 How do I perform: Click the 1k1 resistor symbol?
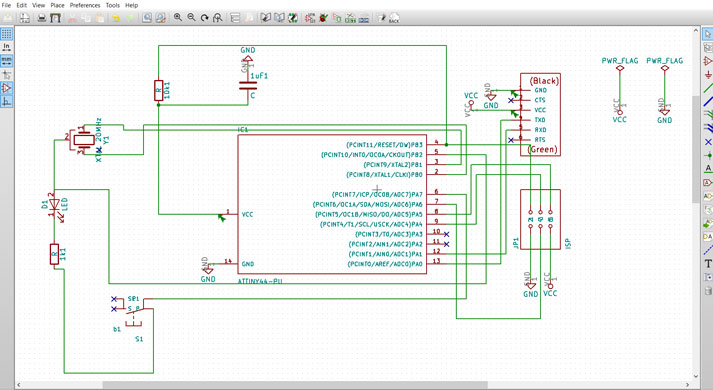coord(55,254)
